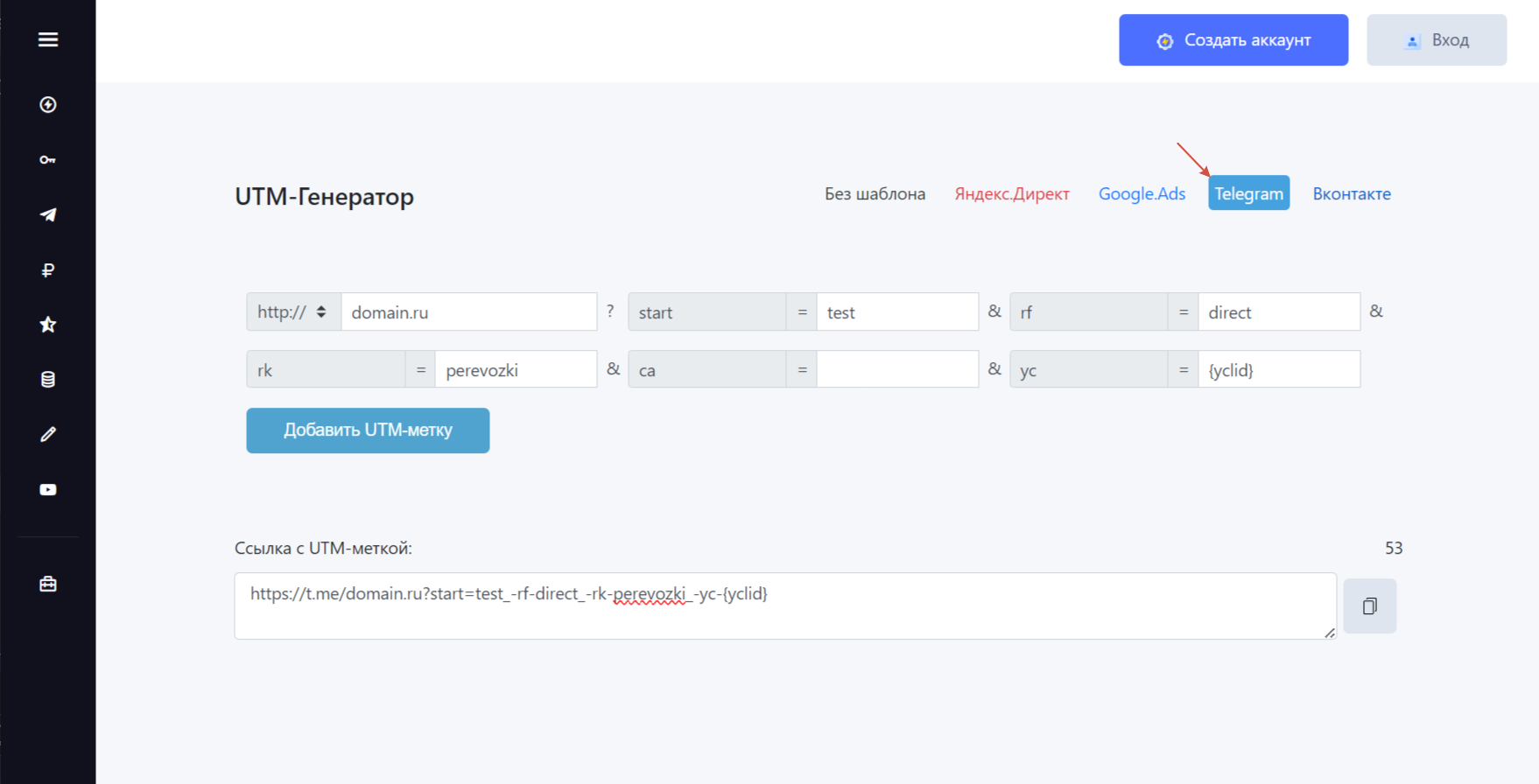The height and width of the screenshot is (784, 1539).
Task: Click the ca parameter name field
Action: (706, 370)
